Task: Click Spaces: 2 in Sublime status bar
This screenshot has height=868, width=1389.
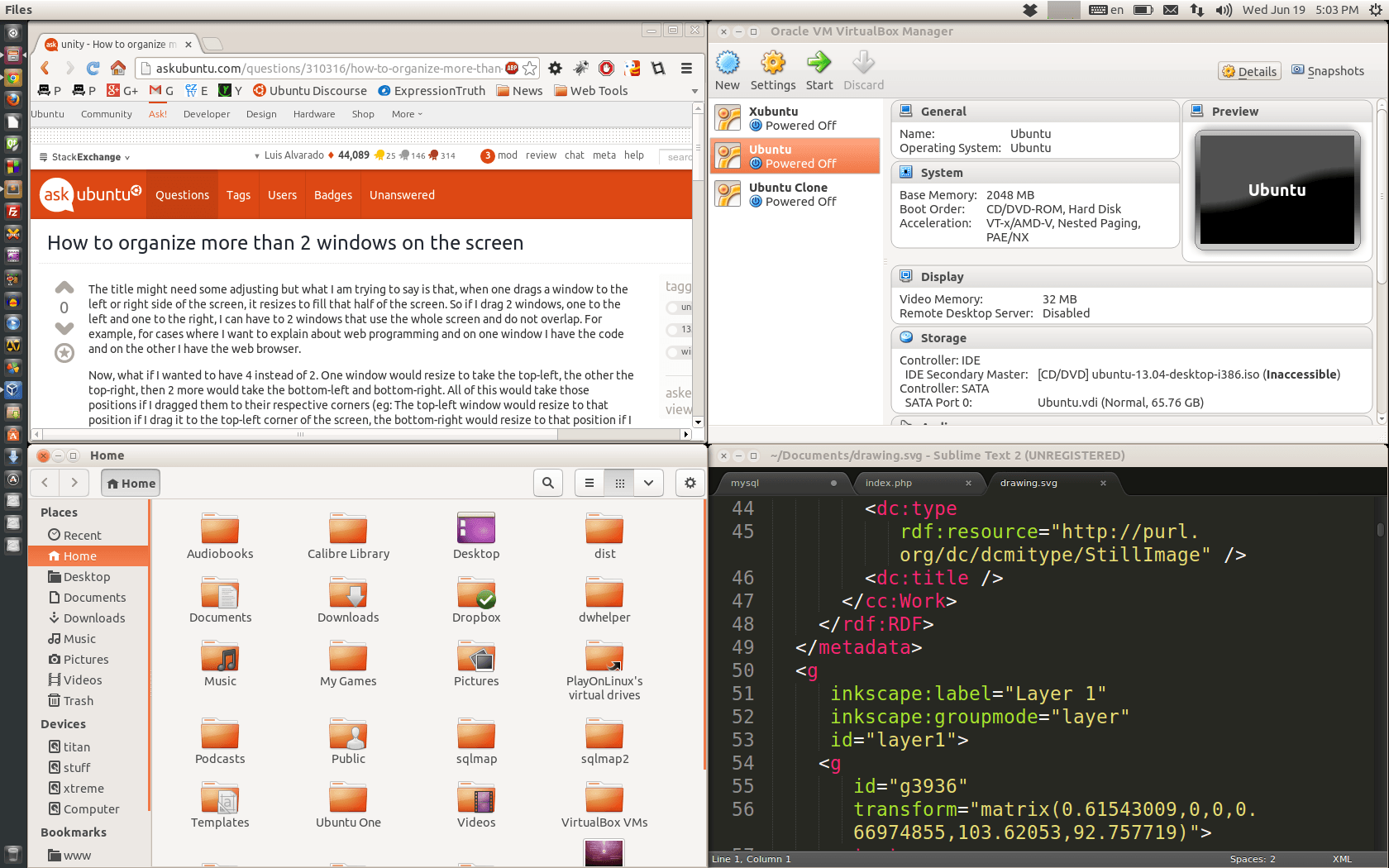Action: pyautogui.click(x=1253, y=860)
